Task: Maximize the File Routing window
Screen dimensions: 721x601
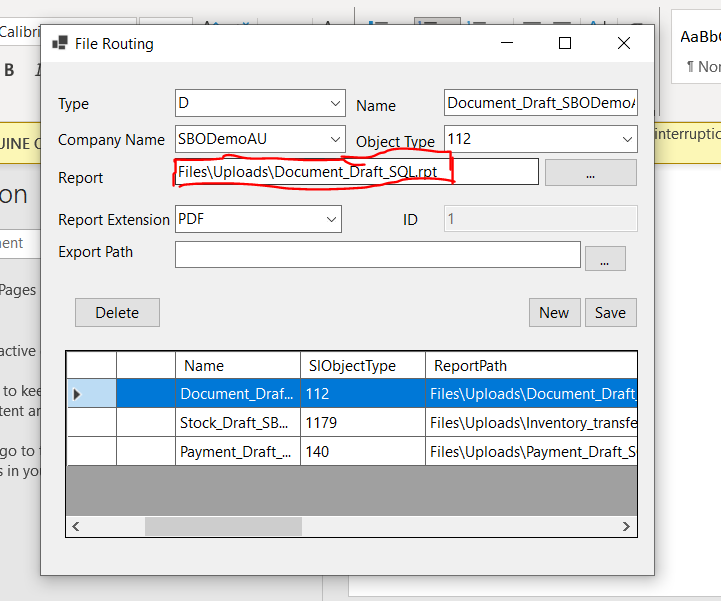Action: pyautogui.click(x=565, y=43)
